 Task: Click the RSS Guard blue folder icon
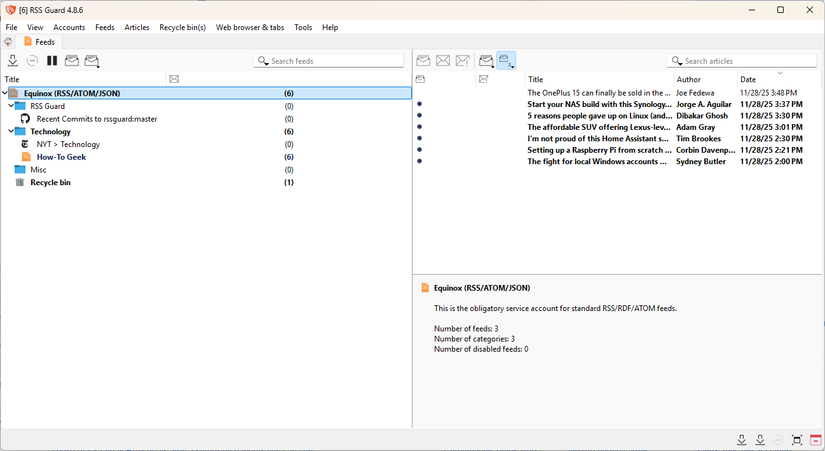(20, 106)
